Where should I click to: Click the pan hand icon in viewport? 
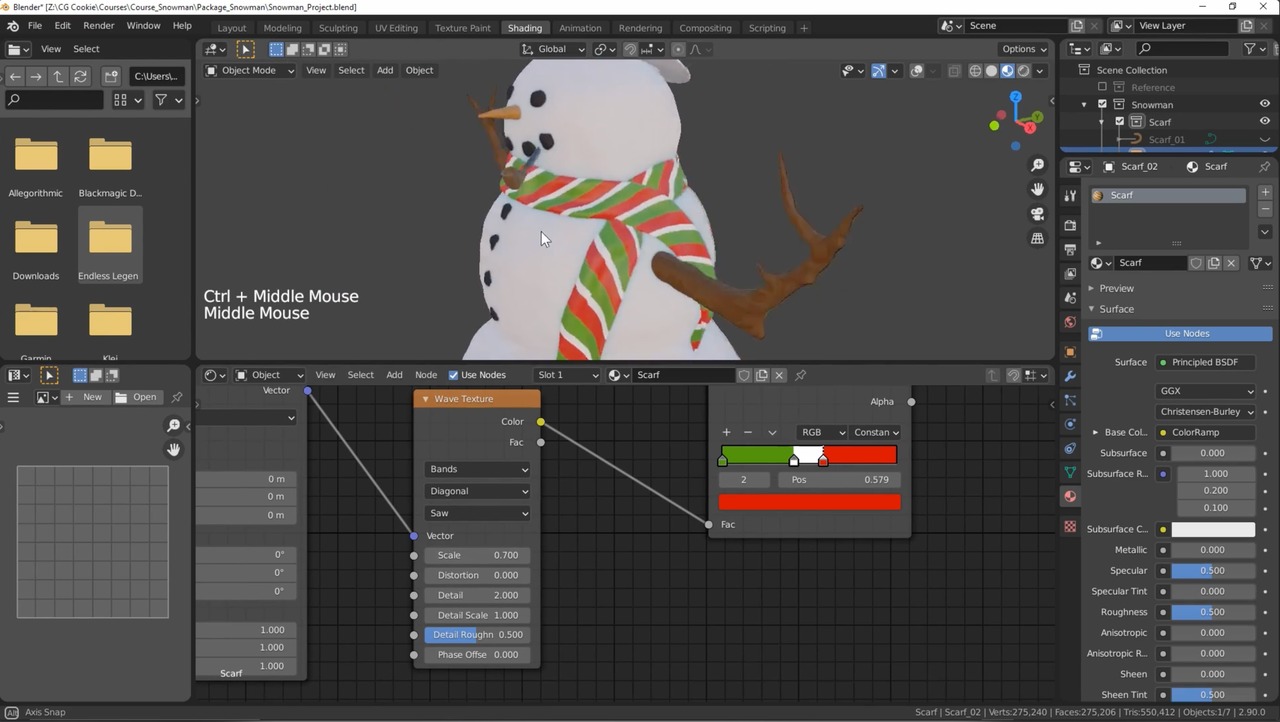click(1037, 190)
